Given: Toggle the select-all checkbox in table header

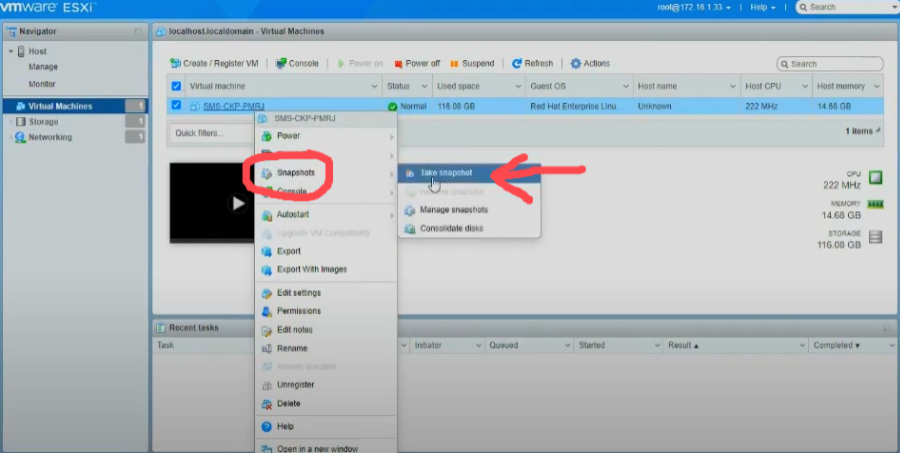Looking at the screenshot, I should click(176, 86).
